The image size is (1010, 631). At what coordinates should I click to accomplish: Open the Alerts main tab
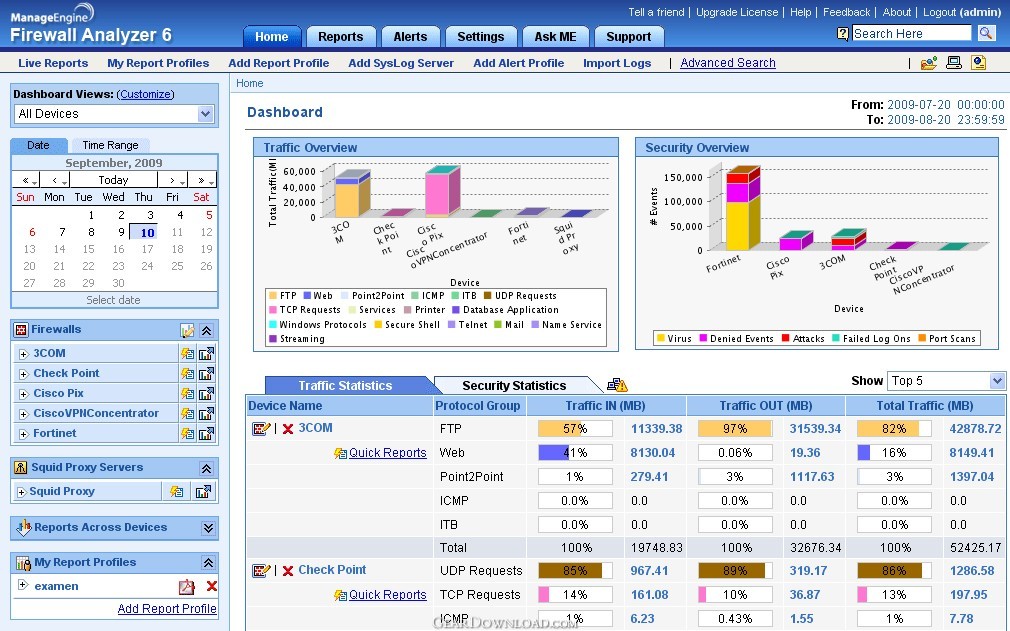click(x=410, y=37)
